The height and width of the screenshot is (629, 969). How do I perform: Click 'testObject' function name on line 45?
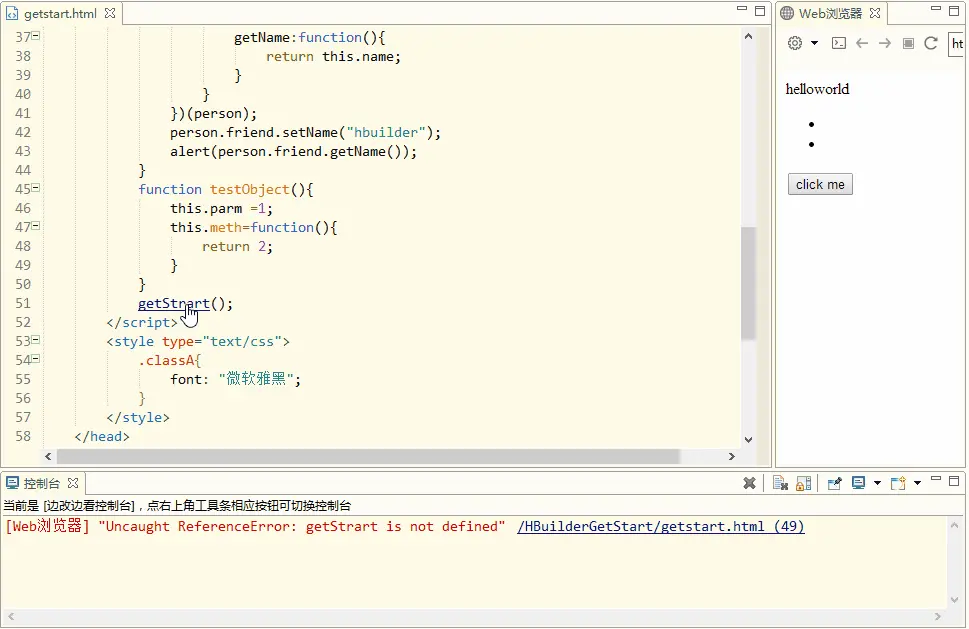pos(250,190)
